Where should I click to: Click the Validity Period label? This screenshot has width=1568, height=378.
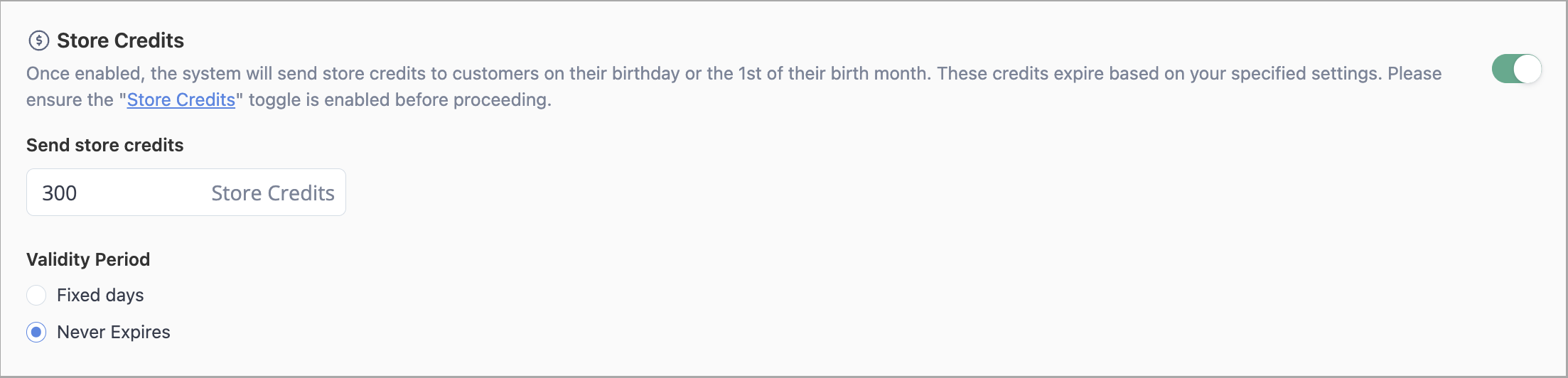pyautogui.click(x=88, y=259)
